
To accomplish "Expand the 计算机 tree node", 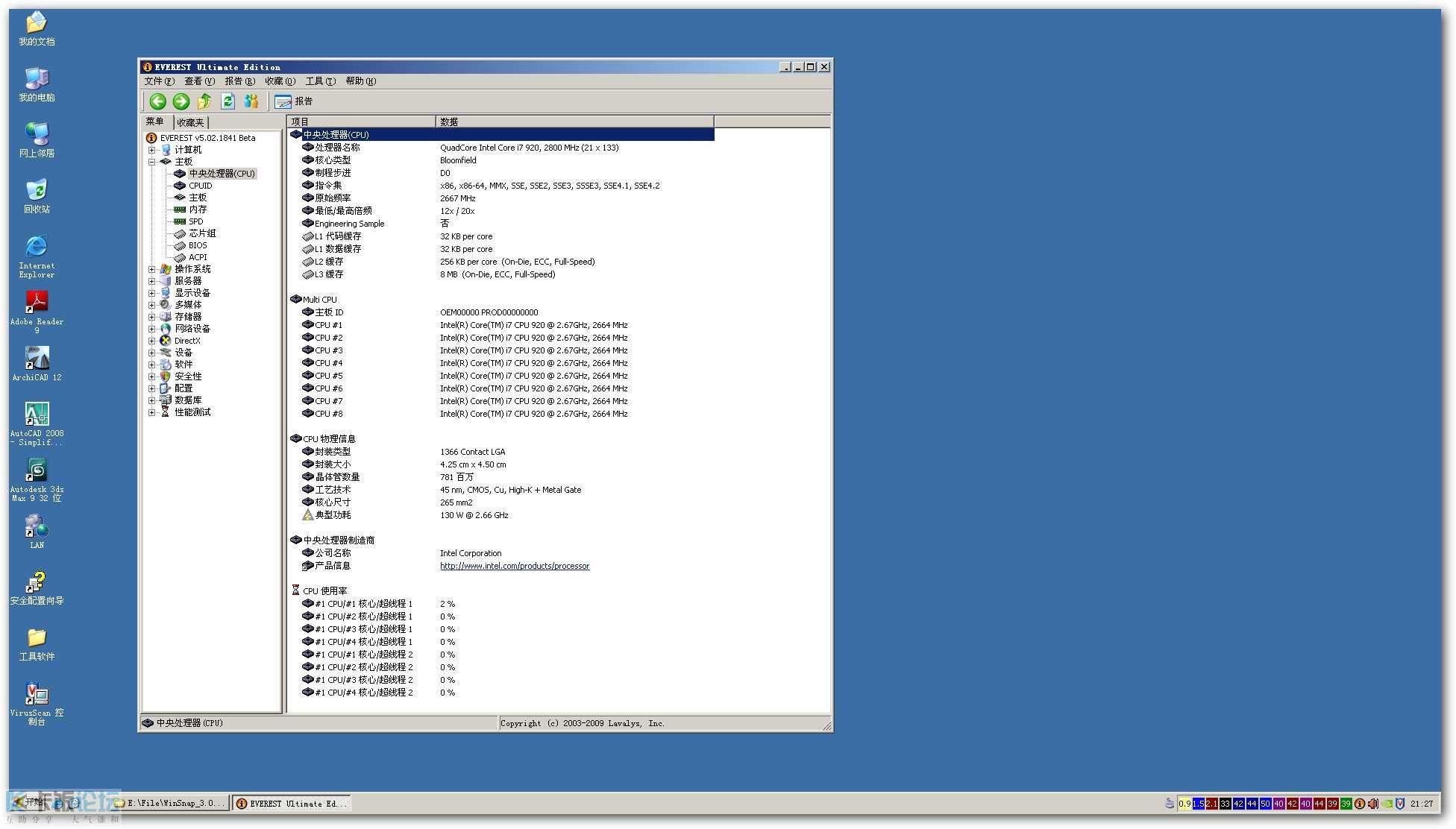I will [x=152, y=150].
